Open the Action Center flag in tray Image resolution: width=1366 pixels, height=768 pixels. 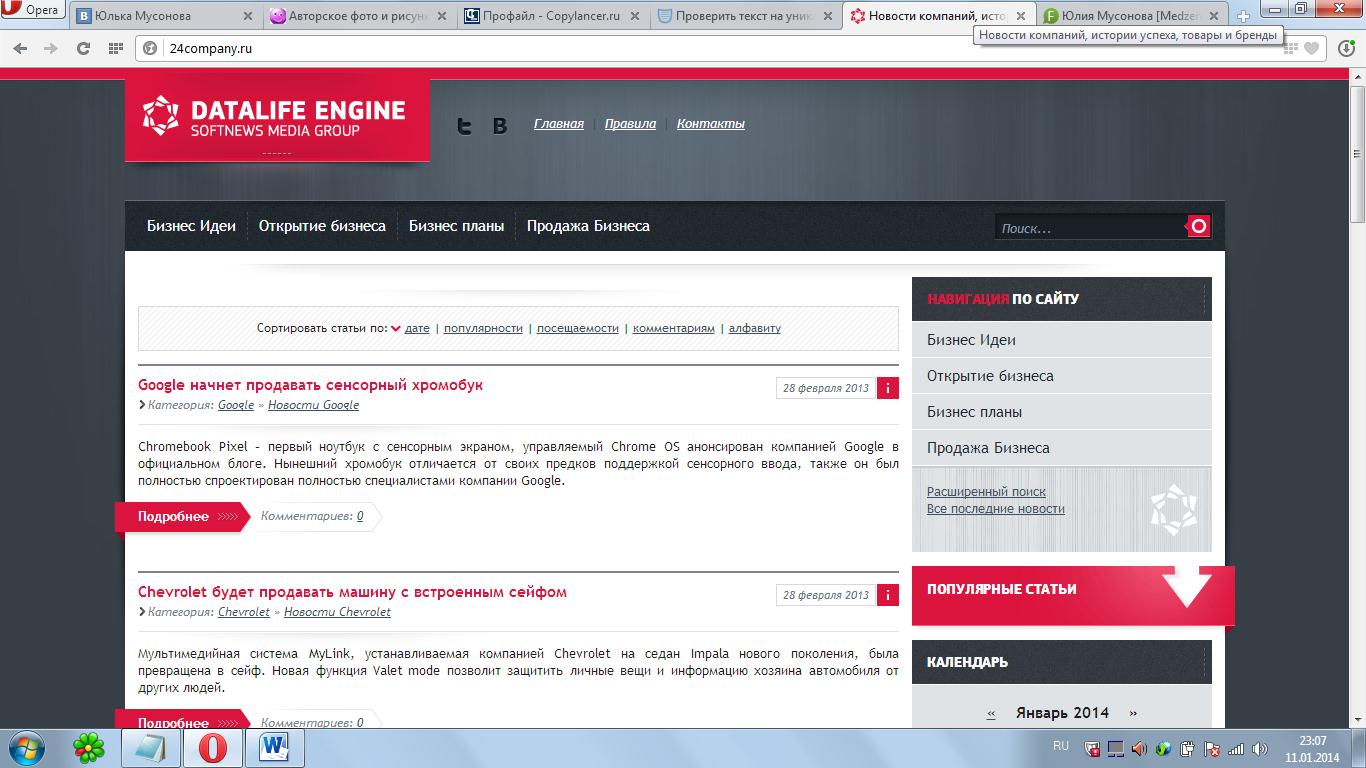[1212, 748]
